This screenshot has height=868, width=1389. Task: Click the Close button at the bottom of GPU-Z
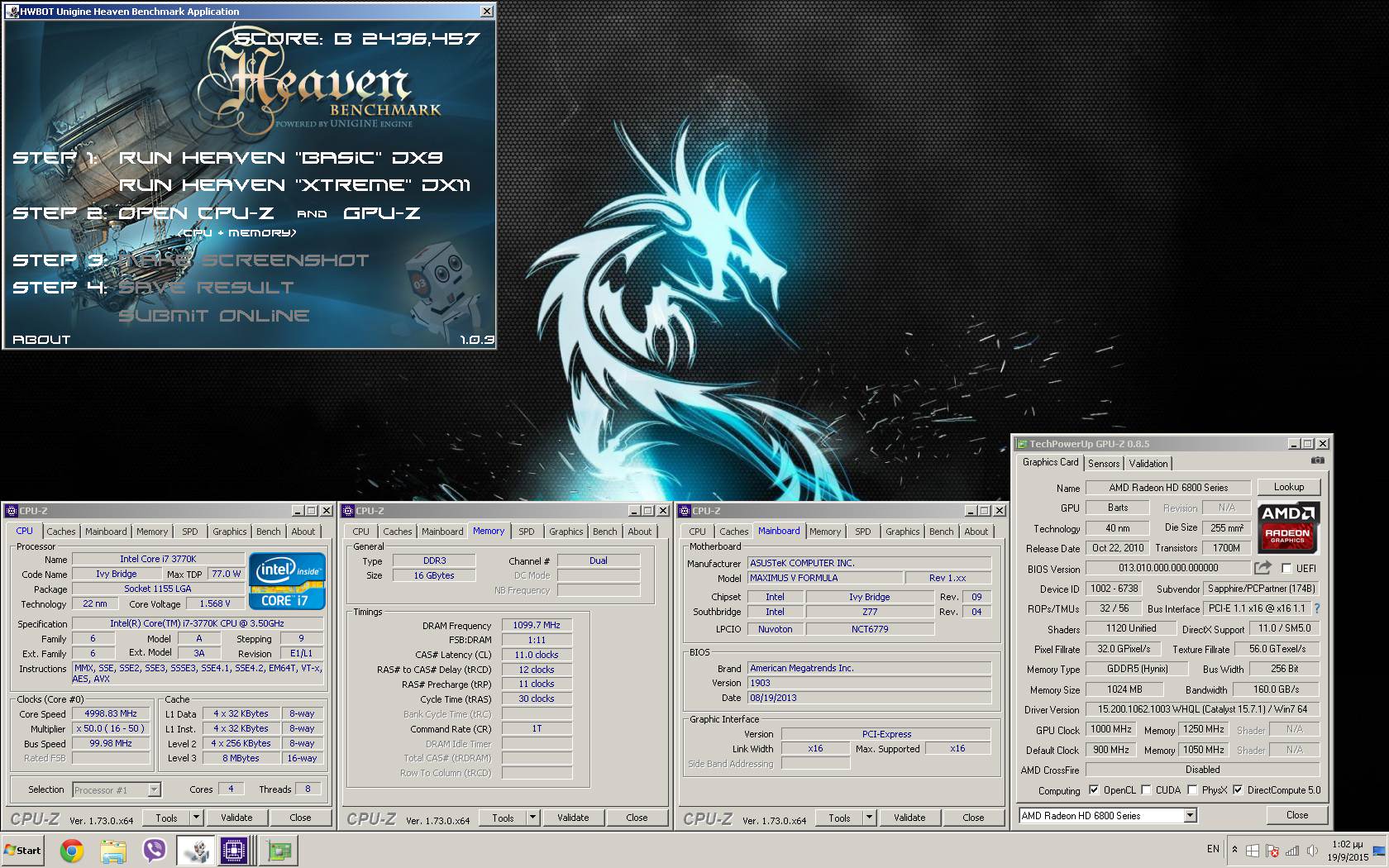click(1297, 815)
